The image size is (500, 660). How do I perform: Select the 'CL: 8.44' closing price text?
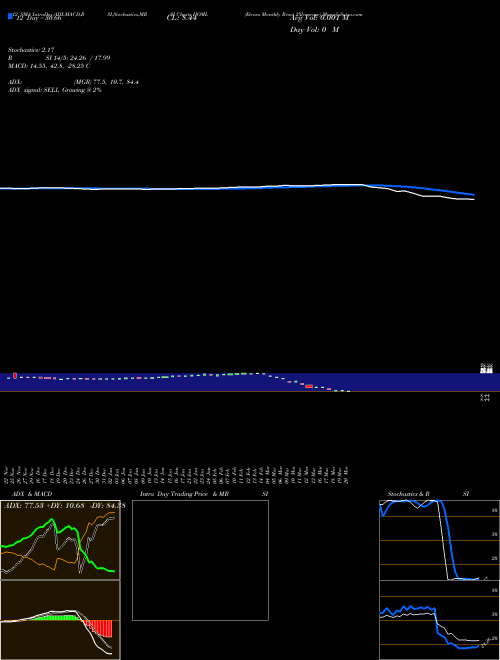182,18
